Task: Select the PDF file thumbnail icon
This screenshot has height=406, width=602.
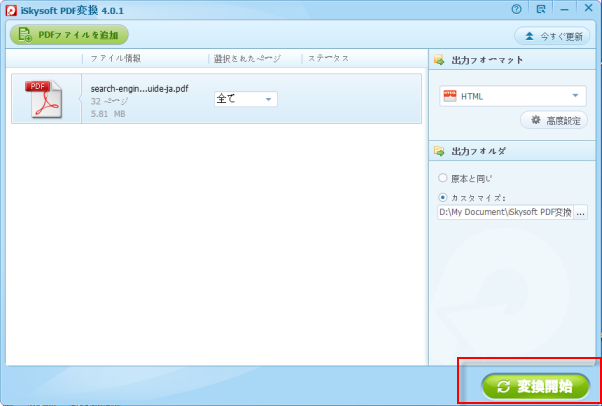Action: (x=44, y=99)
